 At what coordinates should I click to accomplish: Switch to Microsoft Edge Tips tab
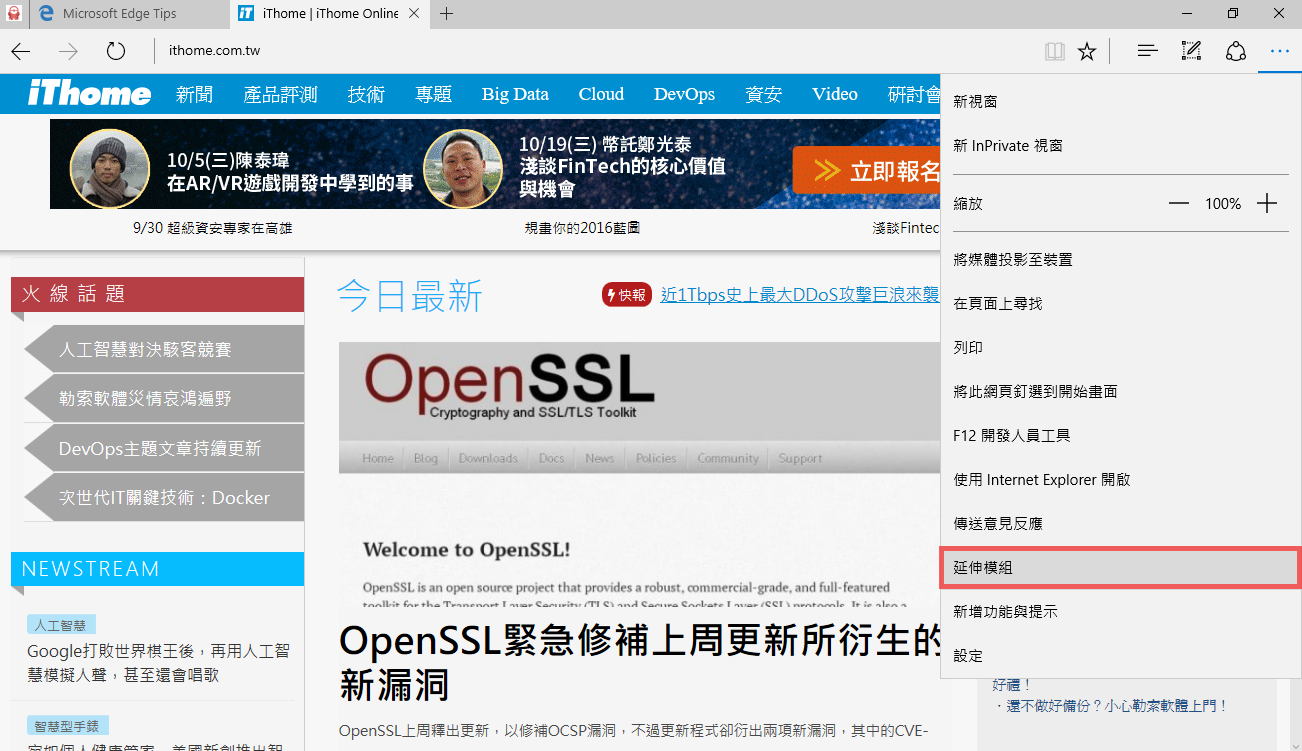coord(120,14)
